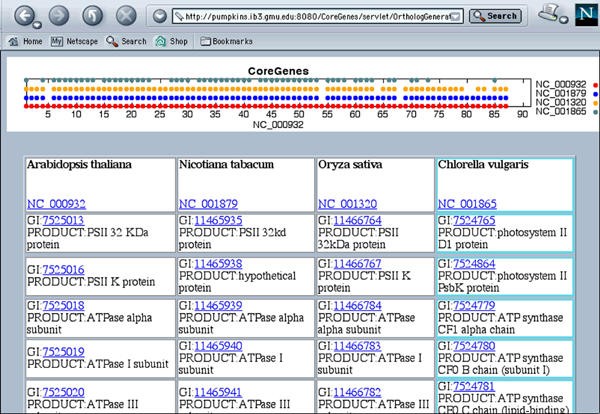600x414 pixels.
Task: Open the Home toolbar shortcut
Action: coord(25,42)
